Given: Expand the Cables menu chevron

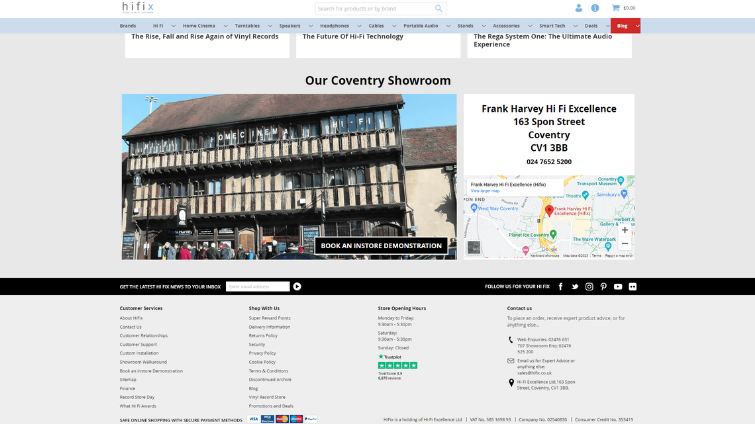Looking at the screenshot, I should coord(394,26).
